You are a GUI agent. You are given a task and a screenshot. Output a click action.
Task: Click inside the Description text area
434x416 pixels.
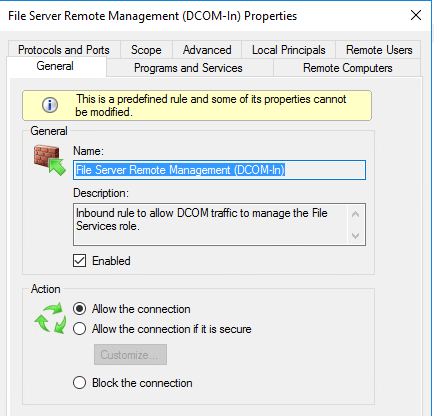click(211, 224)
